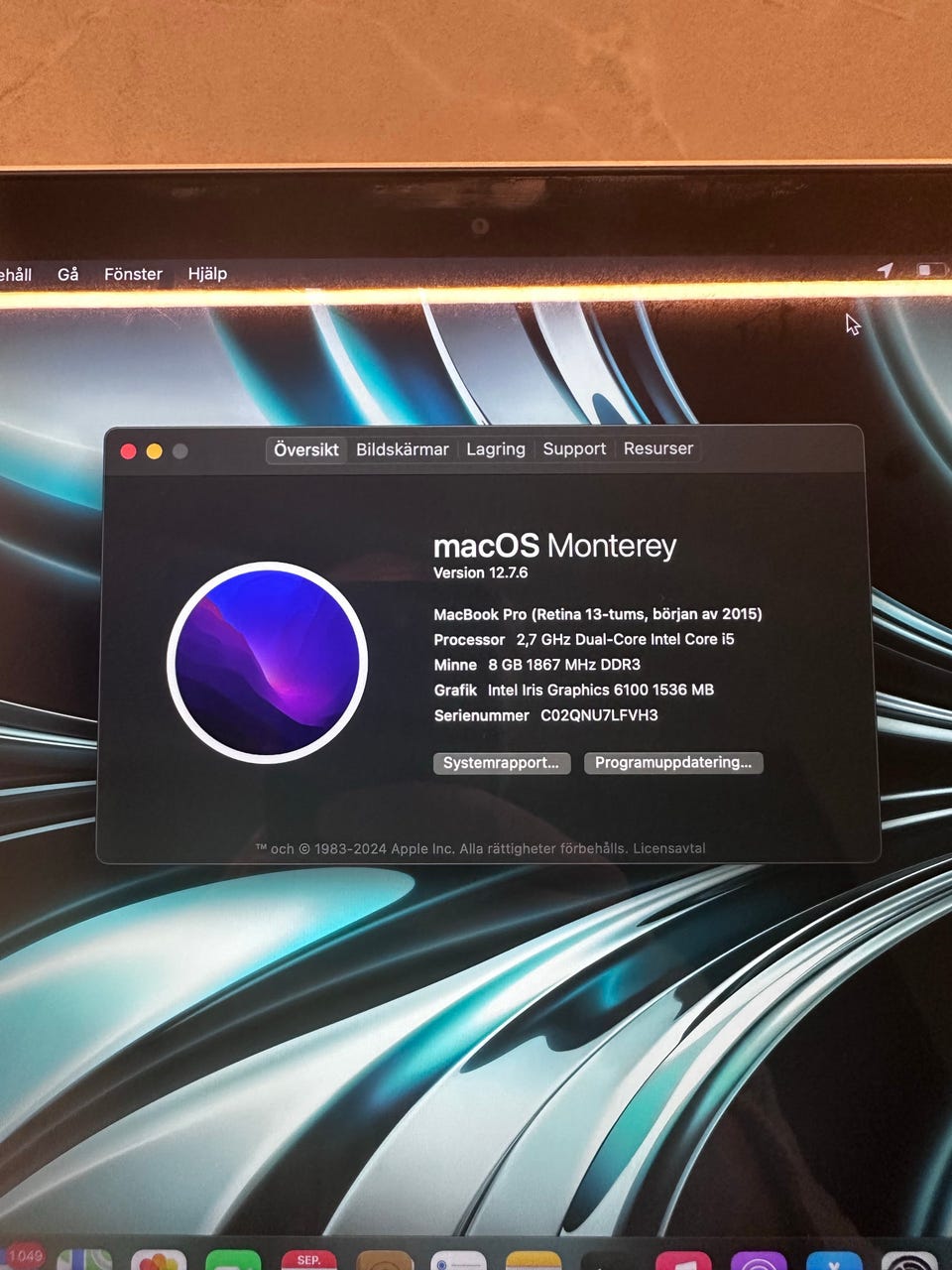Click the macOS Monterey heading
The image size is (952, 1270).
pyautogui.click(x=555, y=545)
